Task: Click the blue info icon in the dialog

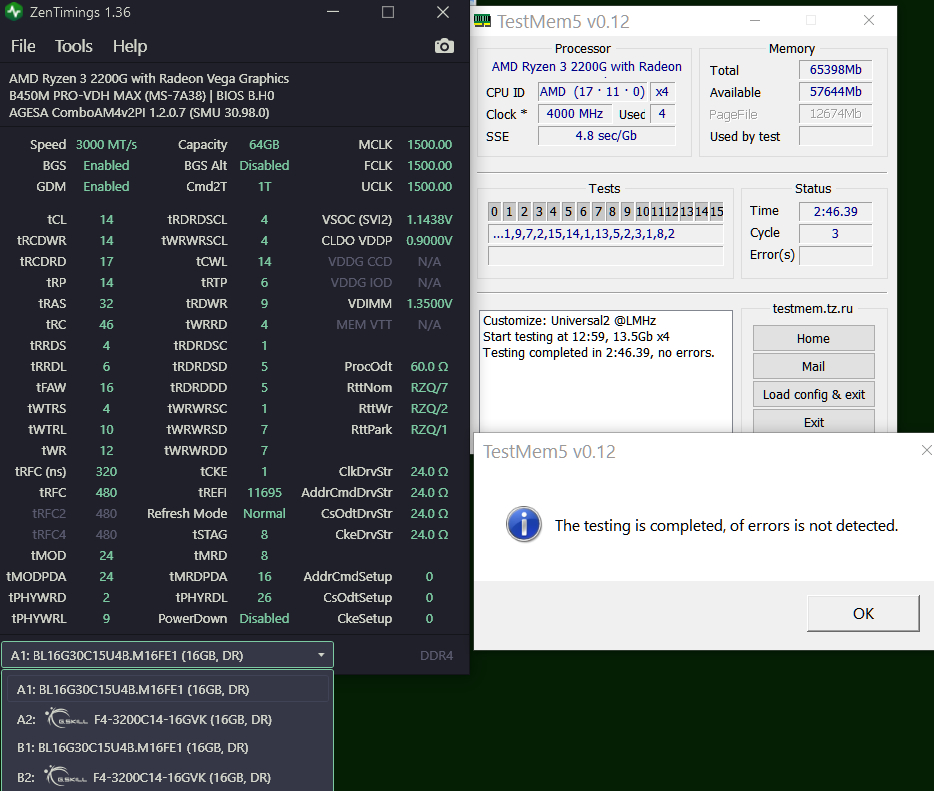Action: tap(524, 524)
